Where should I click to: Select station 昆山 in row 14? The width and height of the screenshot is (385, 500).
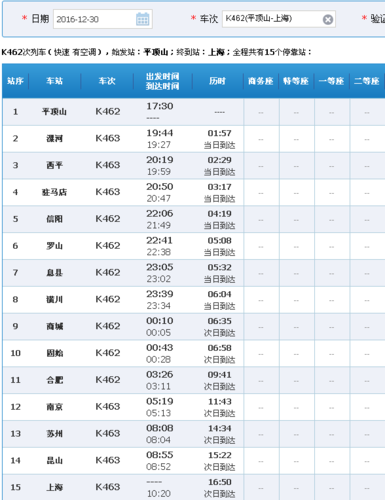[54, 460]
